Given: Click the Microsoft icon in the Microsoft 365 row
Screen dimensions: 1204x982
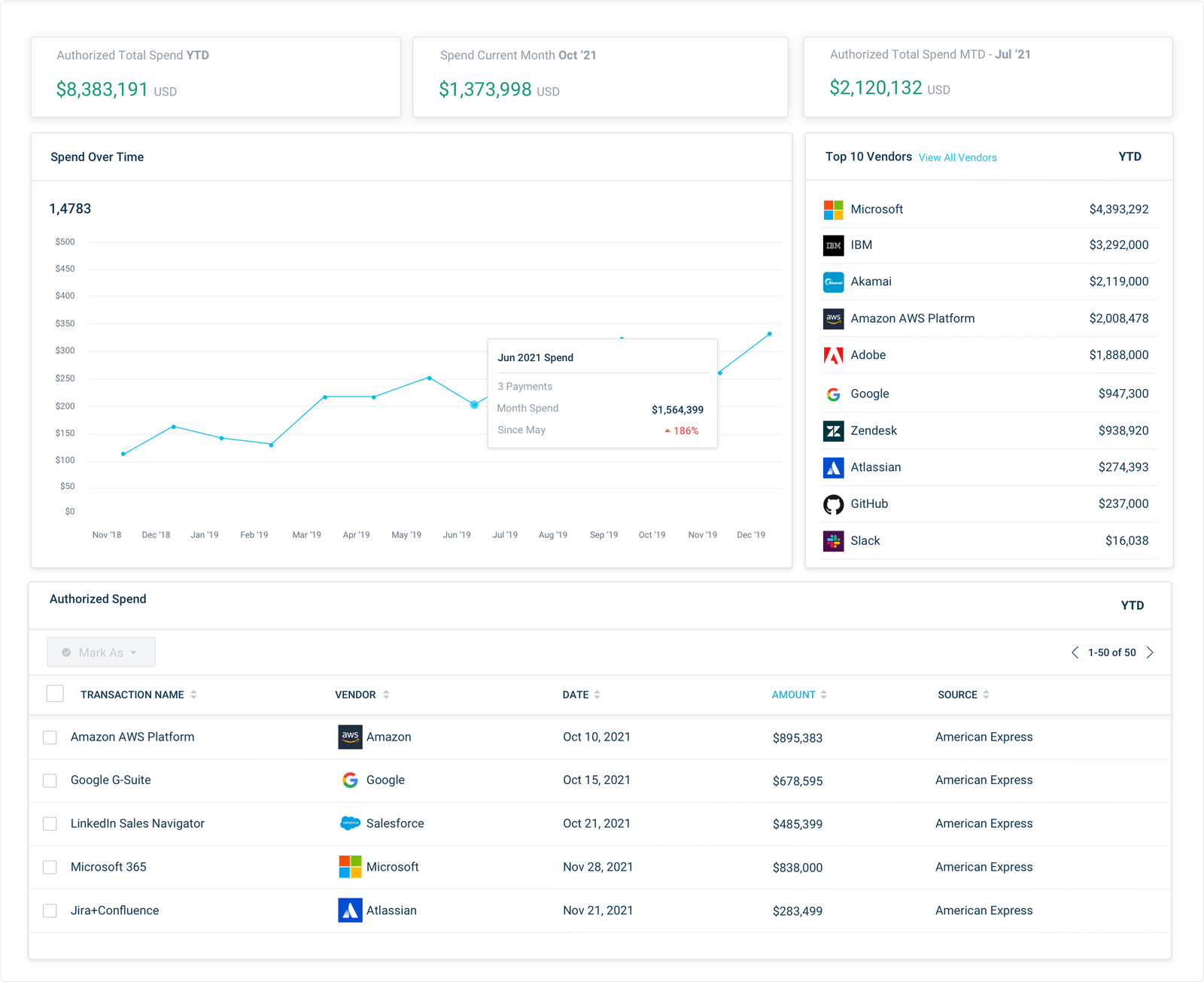Looking at the screenshot, I should 350,867.
